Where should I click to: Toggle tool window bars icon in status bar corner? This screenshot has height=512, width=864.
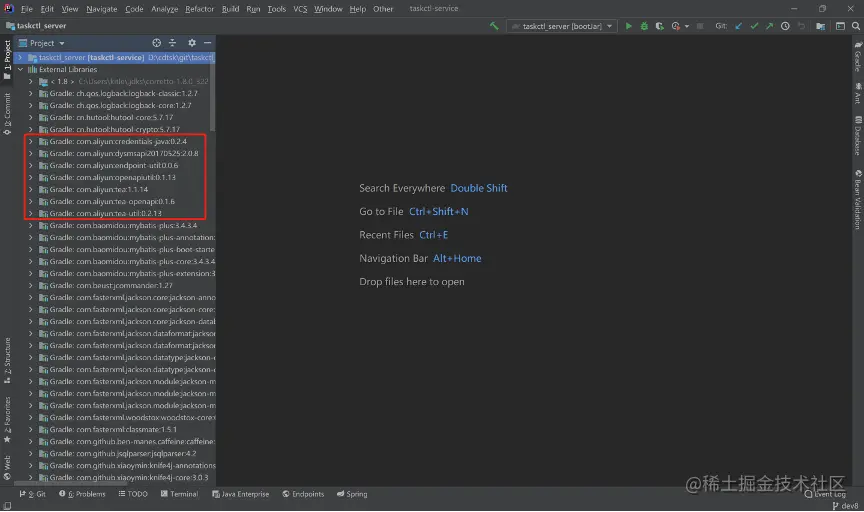7,505
